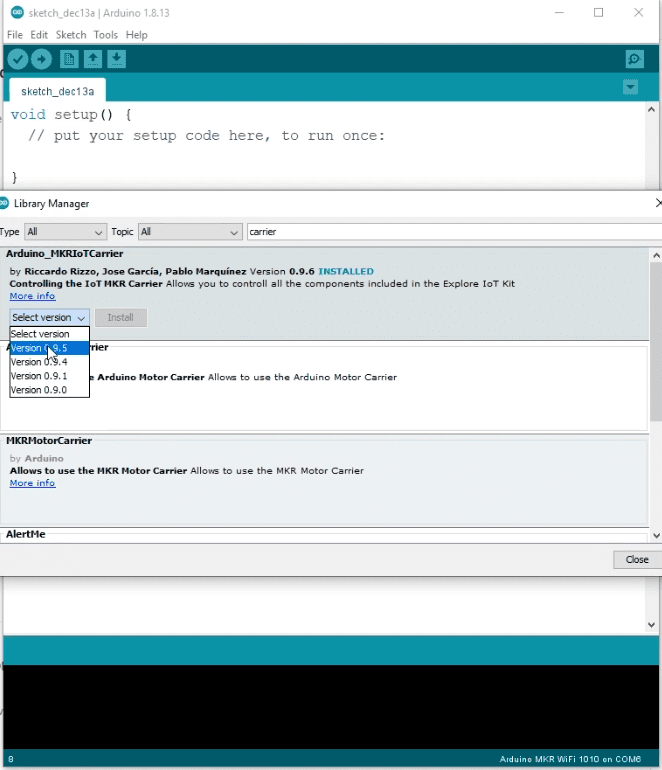The height and width of the screenshot is (770, 662).
Task: Click library list scrollbar down arrow
Action: tap(656, 536)
